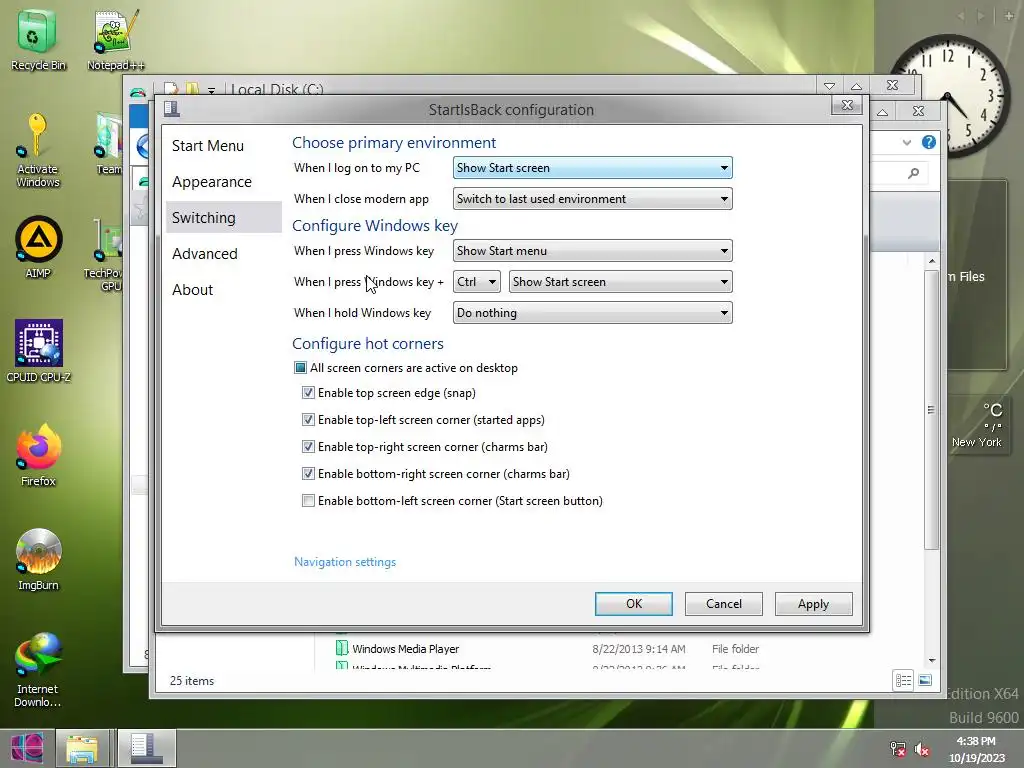
Task: Click Explorer scrollbar up arrow
Action: coord(932,261)
